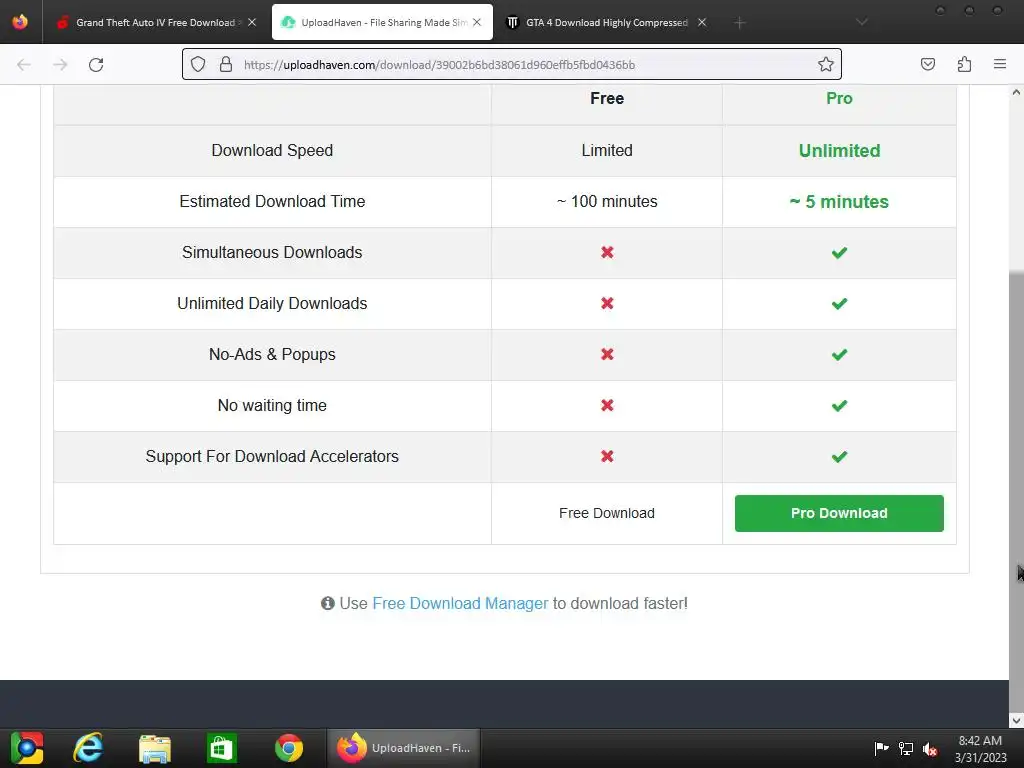Click the Estimated Download Time label
1024x768 pixels.
(272, 201)
